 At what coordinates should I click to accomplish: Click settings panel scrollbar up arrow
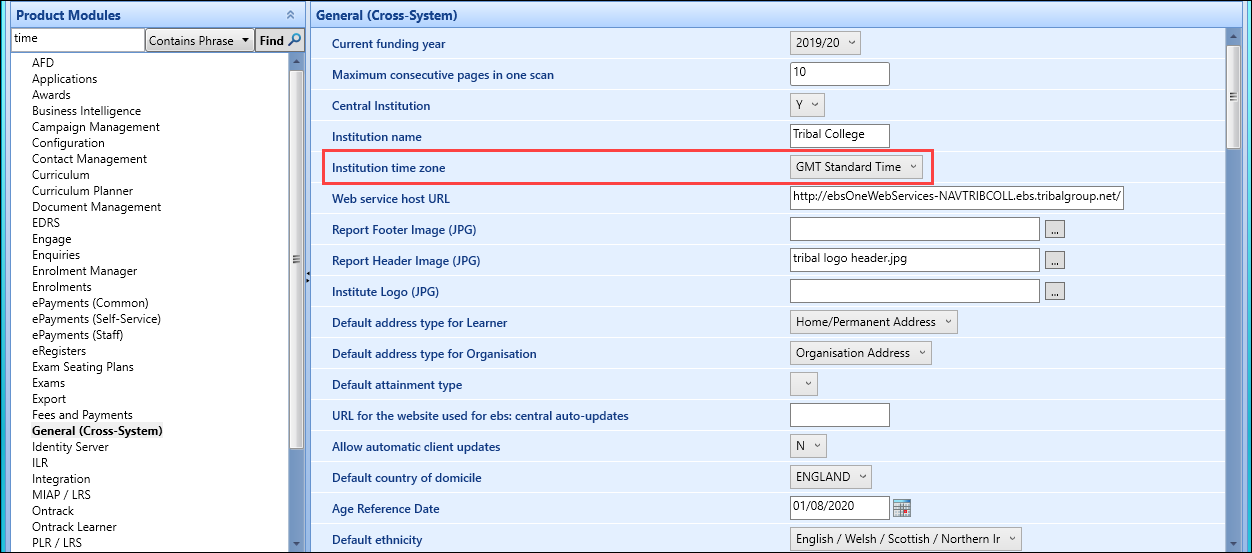[1233, 36]
